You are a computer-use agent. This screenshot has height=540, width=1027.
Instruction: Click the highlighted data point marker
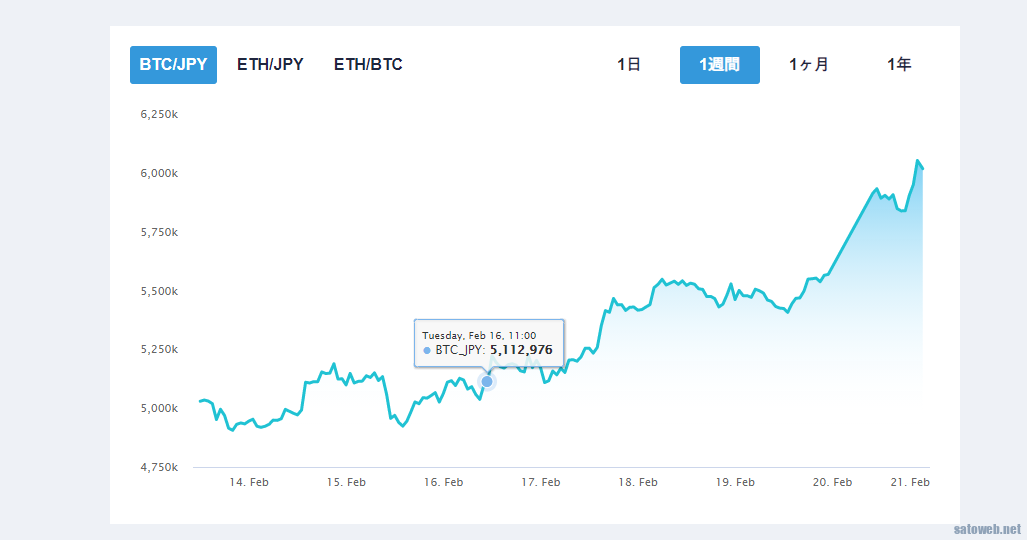(487, 381)
